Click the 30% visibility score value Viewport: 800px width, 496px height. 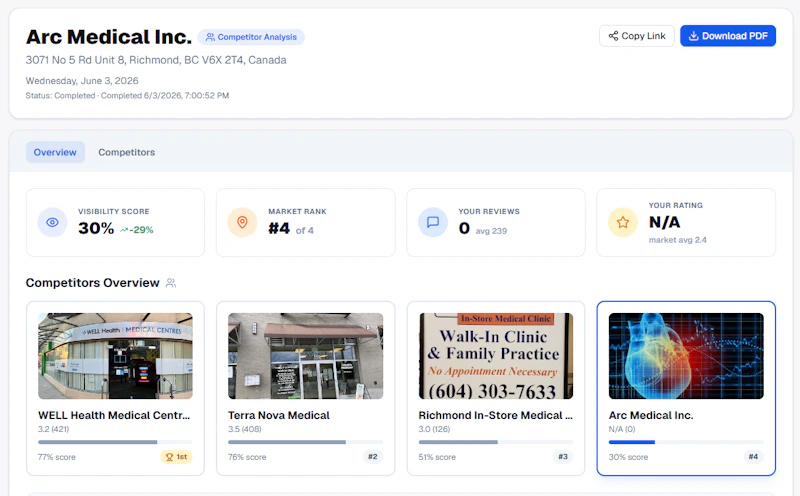tap(96, 228)
